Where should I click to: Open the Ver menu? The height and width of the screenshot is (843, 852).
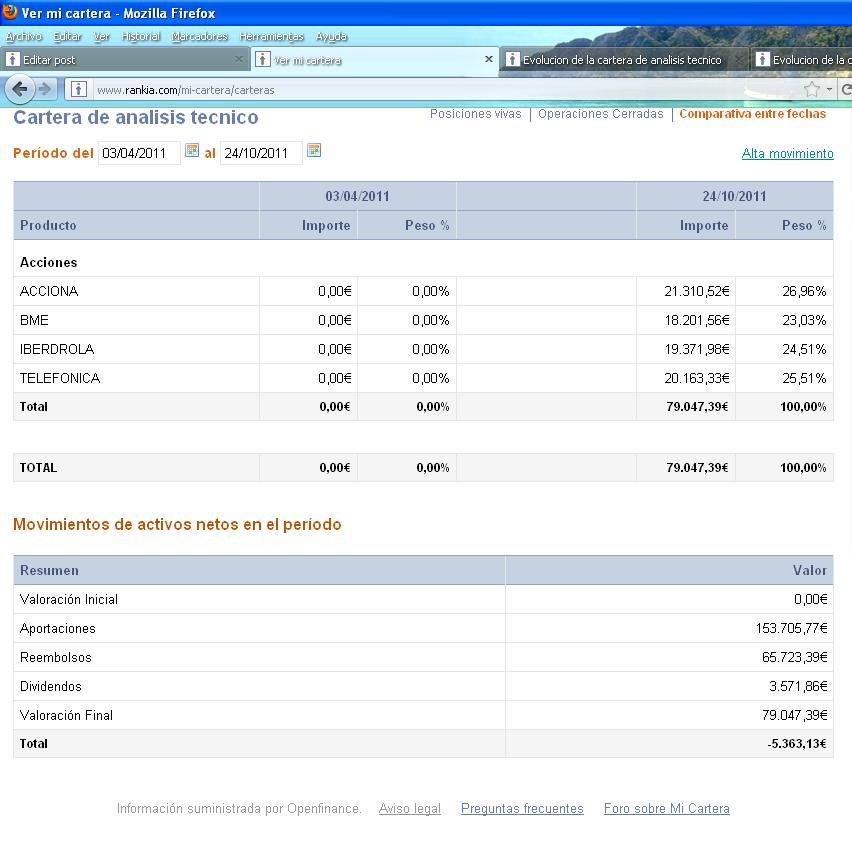coord(101,36)
